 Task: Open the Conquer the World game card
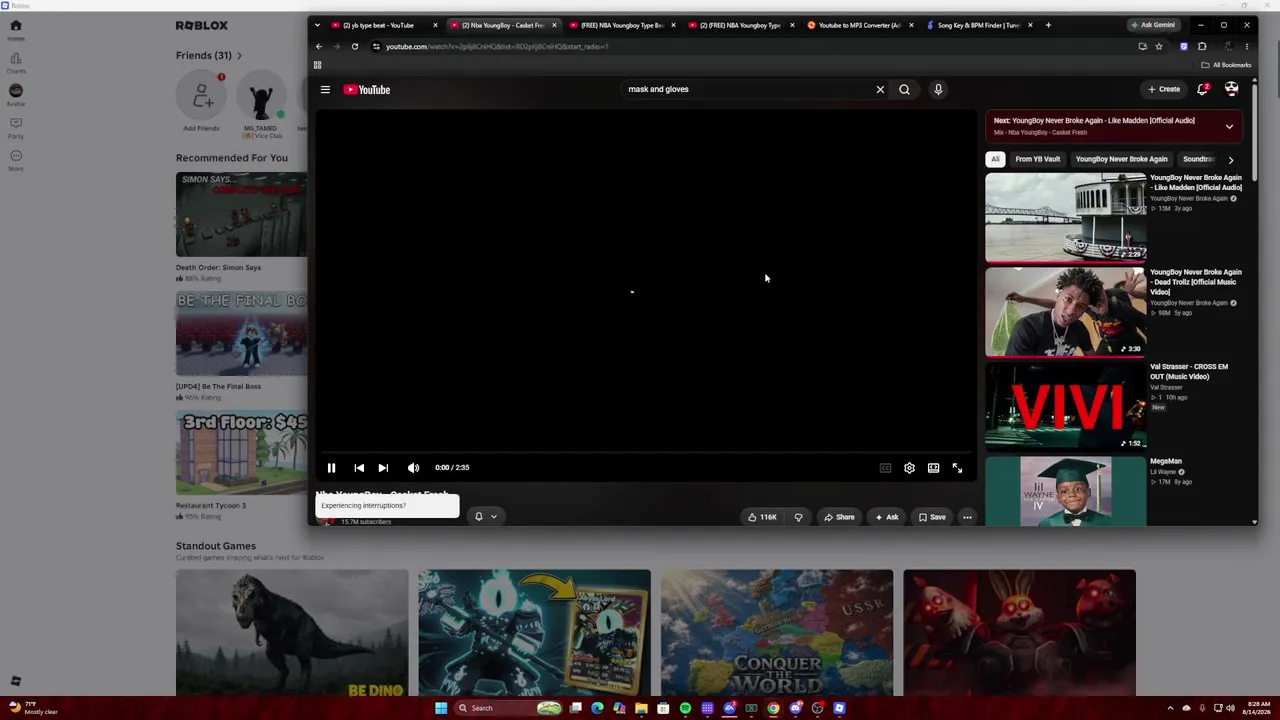(777, 632)
